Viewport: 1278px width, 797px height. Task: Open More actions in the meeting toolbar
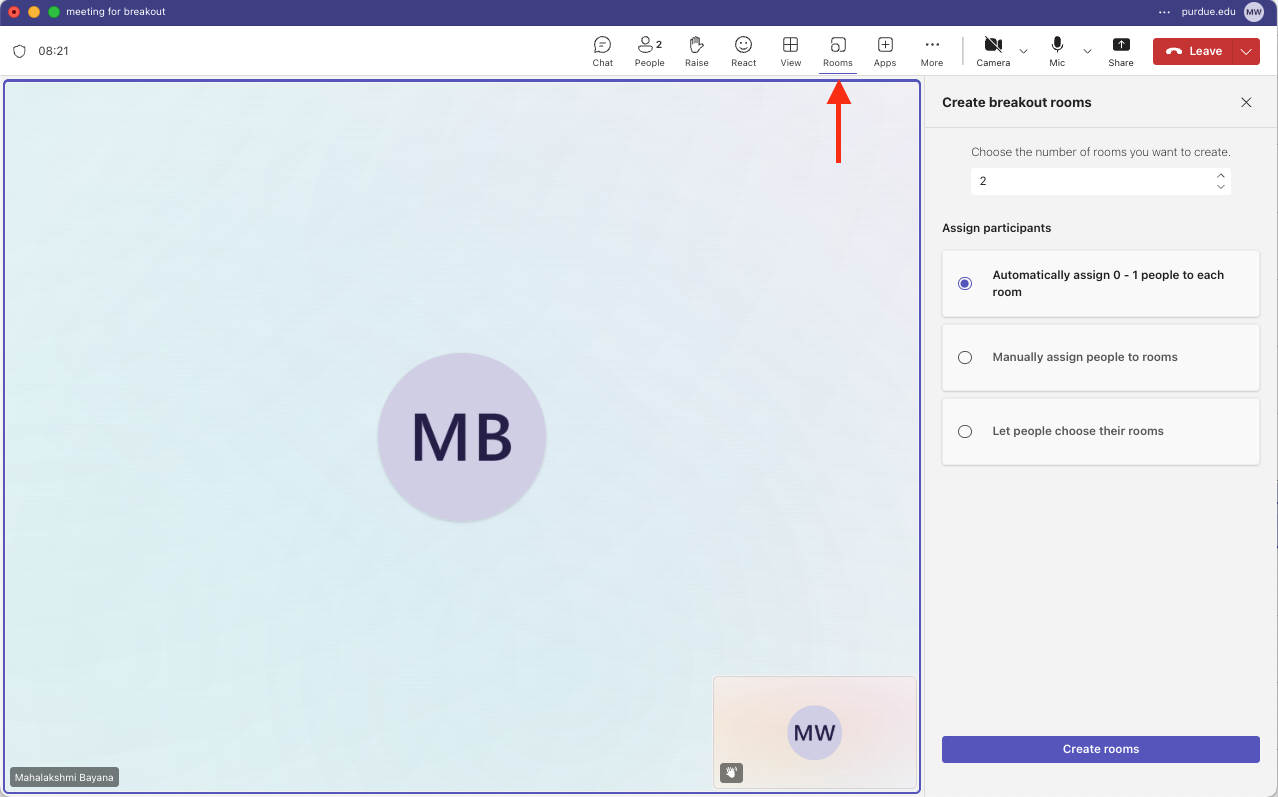[931, 51]
